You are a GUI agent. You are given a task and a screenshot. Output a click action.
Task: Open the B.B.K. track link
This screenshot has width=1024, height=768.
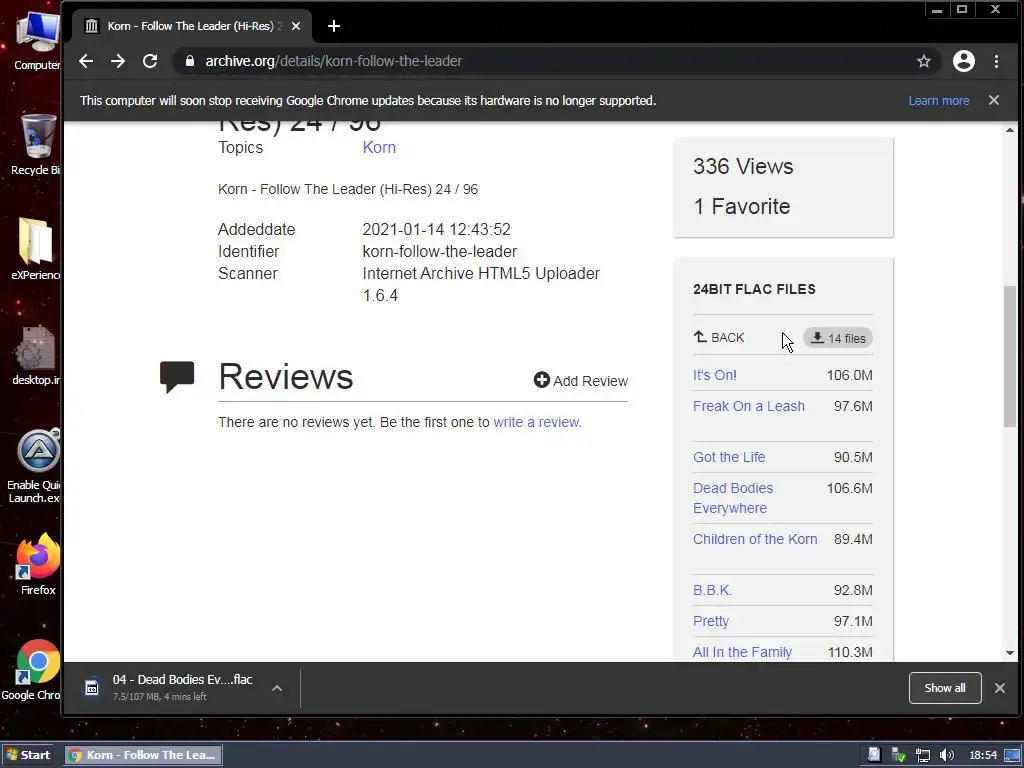point(712,590)
